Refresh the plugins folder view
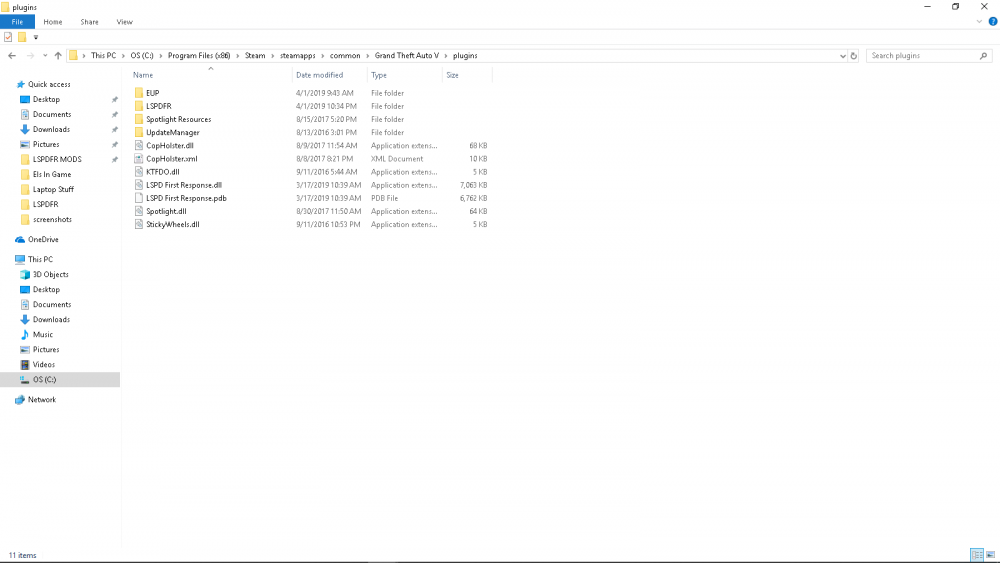 pyautogui.click(x=854, y=55)
